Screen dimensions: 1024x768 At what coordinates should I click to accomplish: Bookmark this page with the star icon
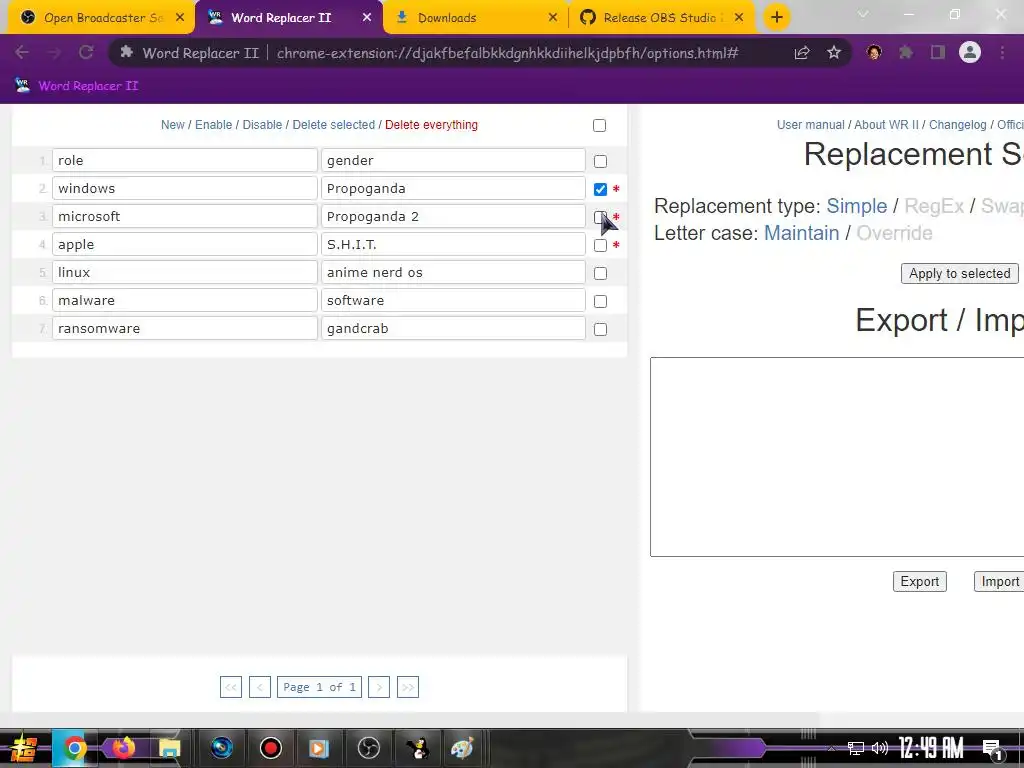834,53
